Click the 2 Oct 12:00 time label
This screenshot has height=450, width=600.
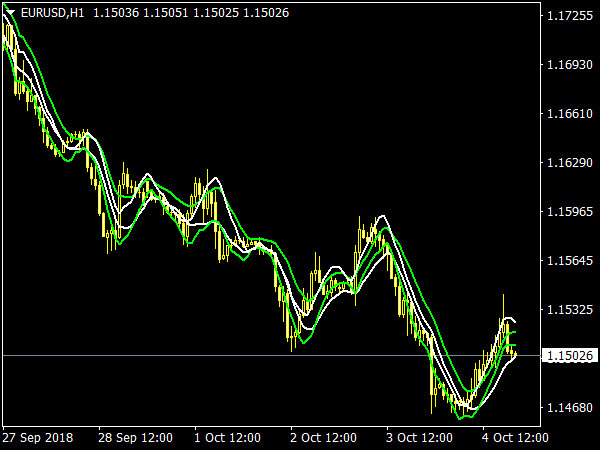pyautogui.click(x=323, y=437)
